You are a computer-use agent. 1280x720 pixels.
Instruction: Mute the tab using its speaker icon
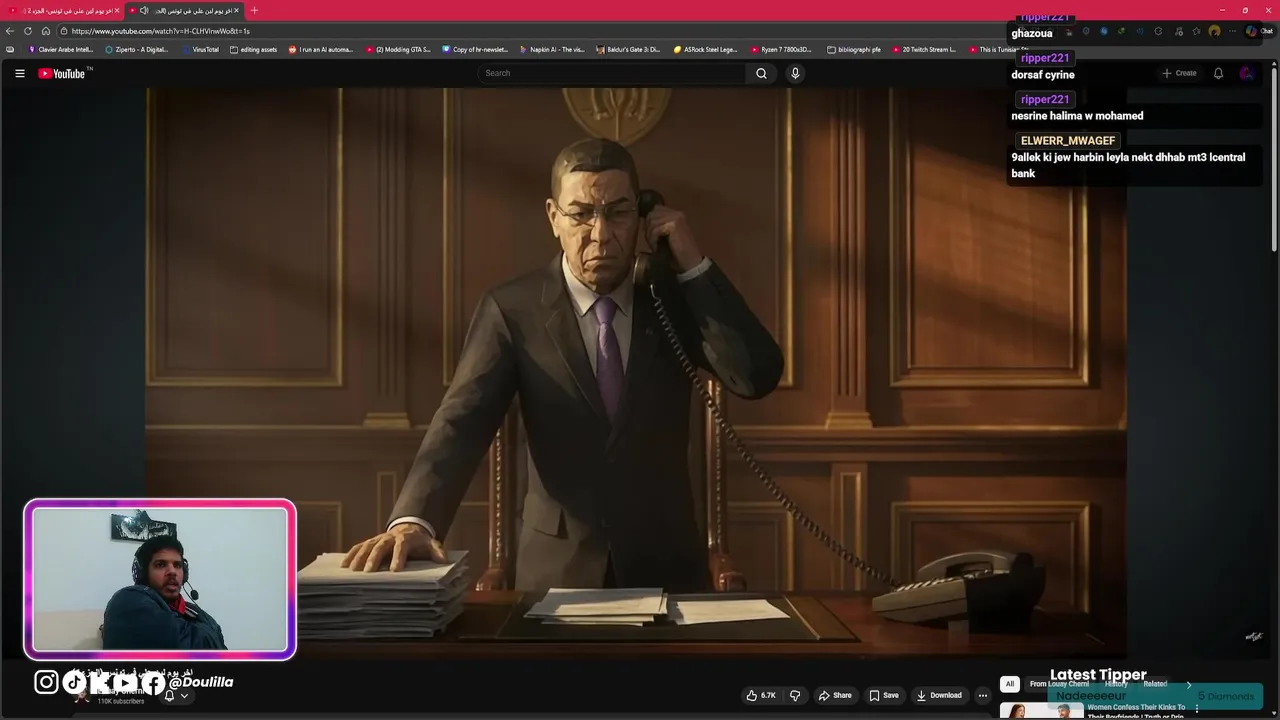tap(144, 10)
